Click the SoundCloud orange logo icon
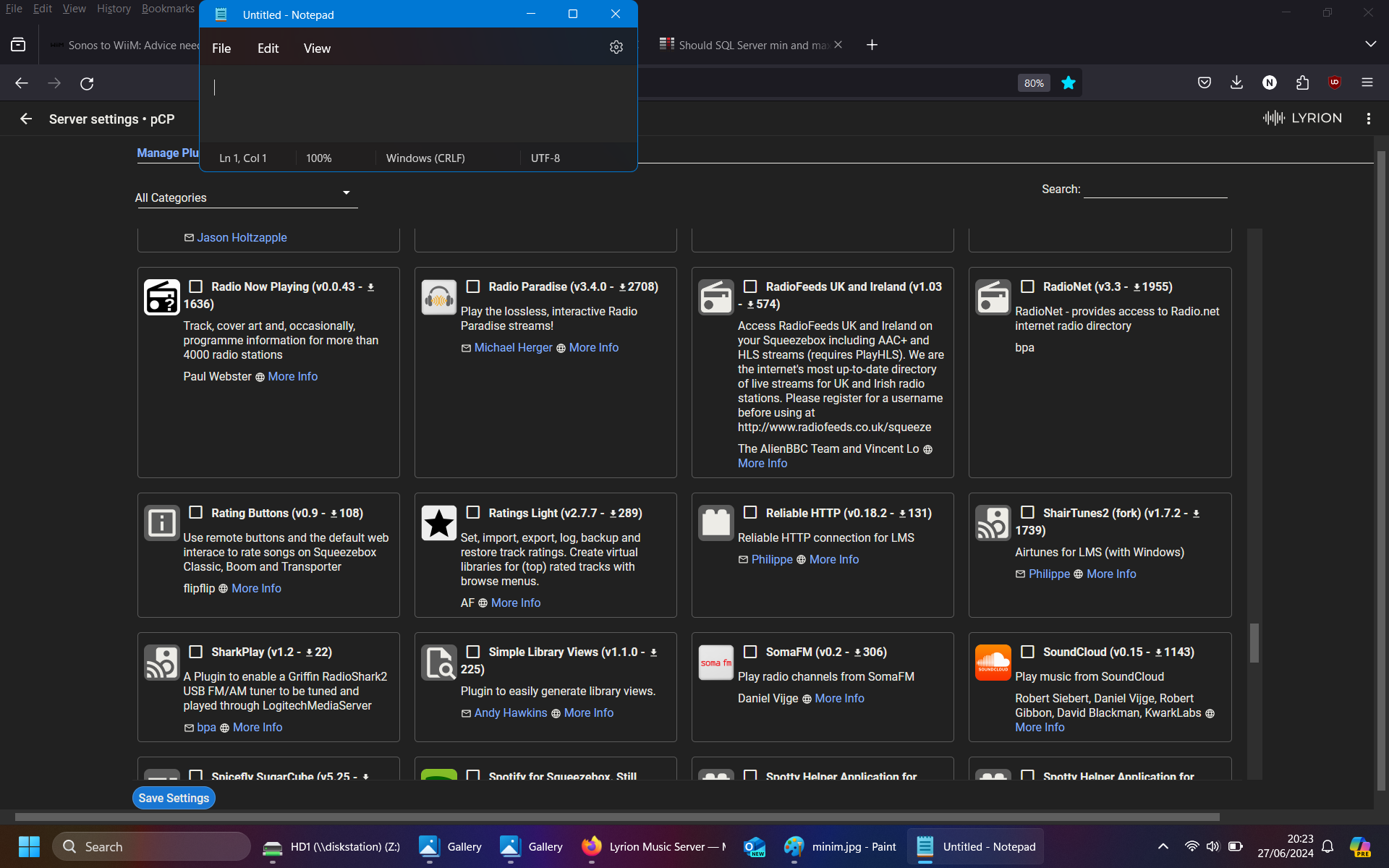The width and height of the screenshot is (1389, 868). [x=993, y=663]
